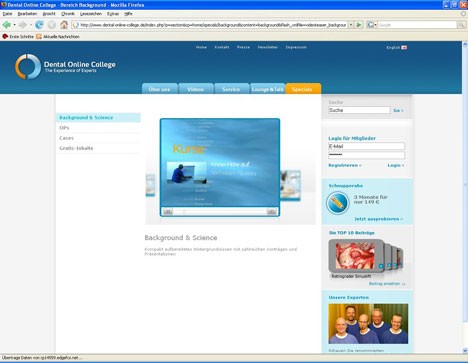Click the Retrograder Sinuslift thumbnail
The image size is (468, 363).
click(x=355, y=256)
